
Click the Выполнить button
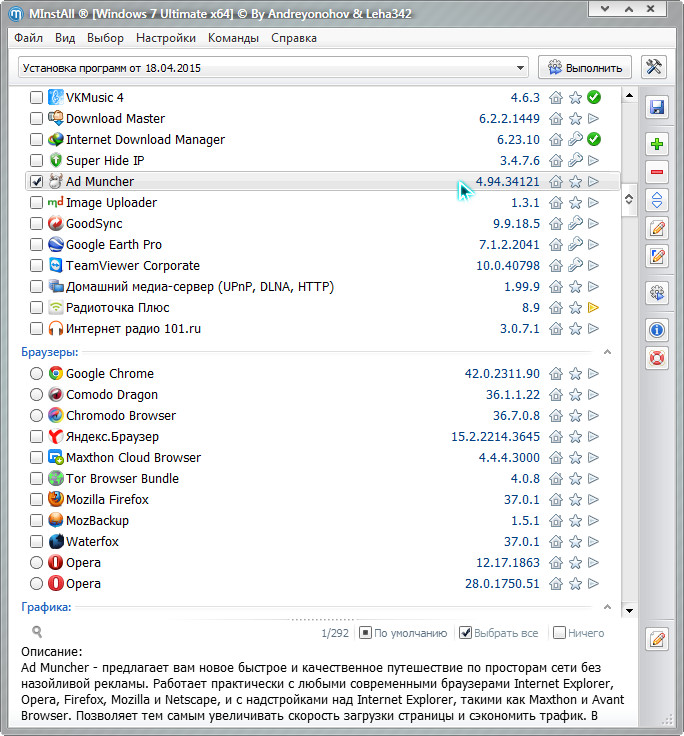pyautogui.click(x=585, y=68)
